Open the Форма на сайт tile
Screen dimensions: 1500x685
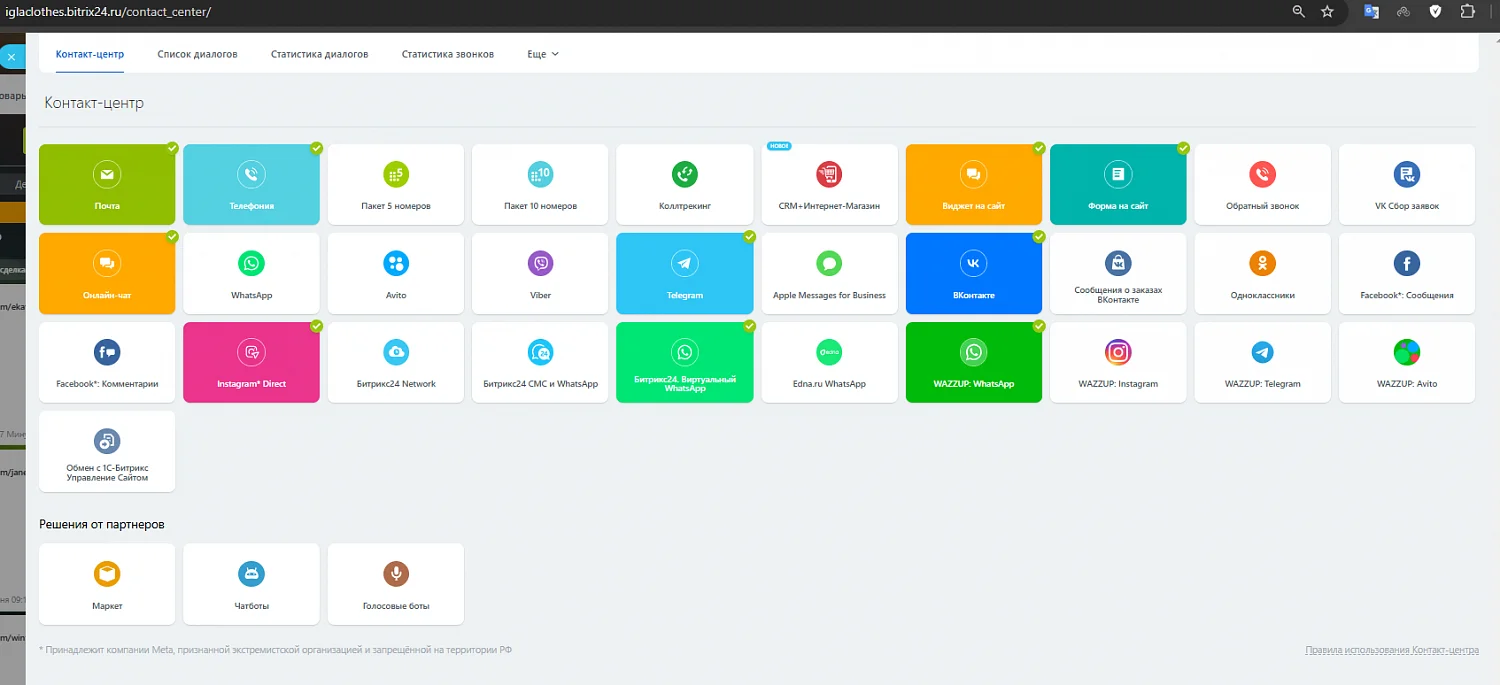tap(1118, 185)
